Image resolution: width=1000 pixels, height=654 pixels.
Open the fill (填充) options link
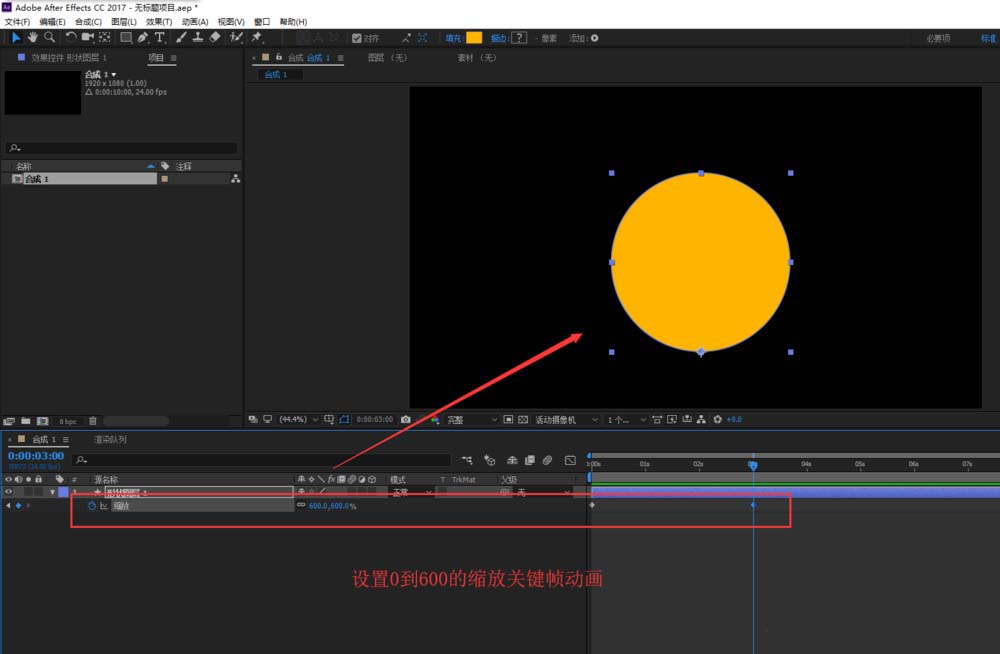pyautogui.click(x=453, y=38)
